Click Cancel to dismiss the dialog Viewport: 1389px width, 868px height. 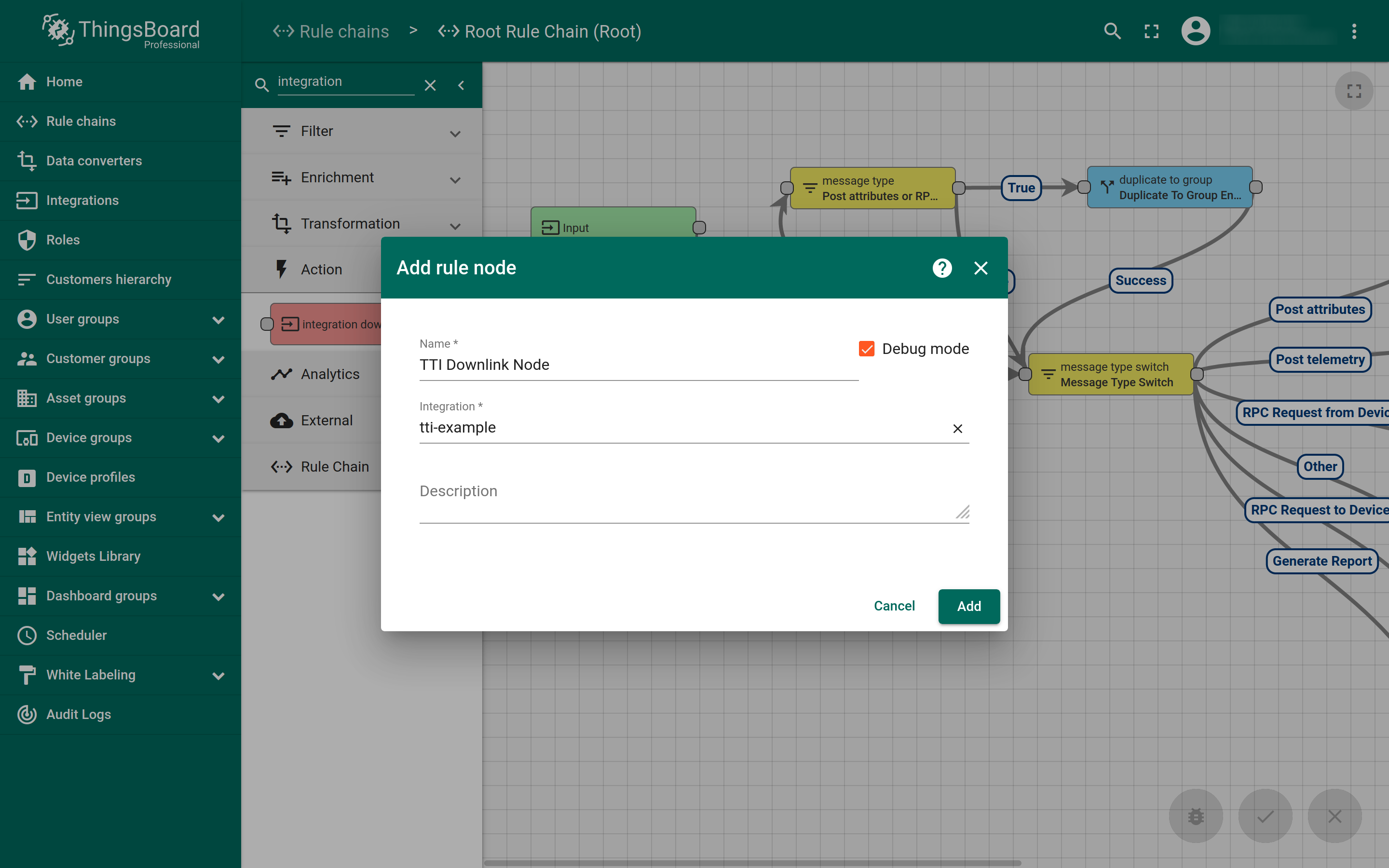pyautogui.click(x=894, y=605)
